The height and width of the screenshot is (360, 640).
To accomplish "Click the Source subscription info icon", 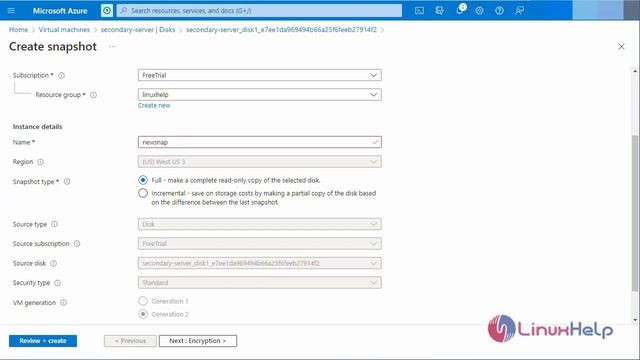I will pyautogui.click(x=77, y=244).
